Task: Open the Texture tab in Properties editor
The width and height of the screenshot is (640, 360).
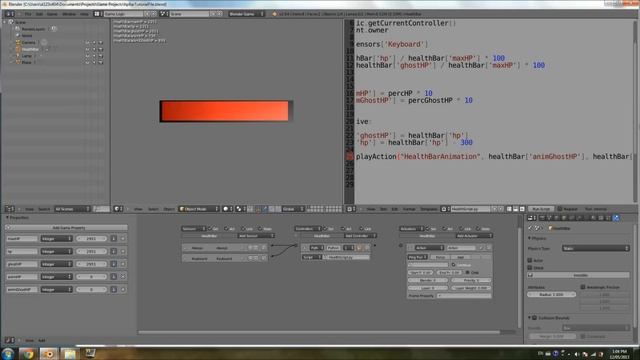Action: click(x=601, y=218)
